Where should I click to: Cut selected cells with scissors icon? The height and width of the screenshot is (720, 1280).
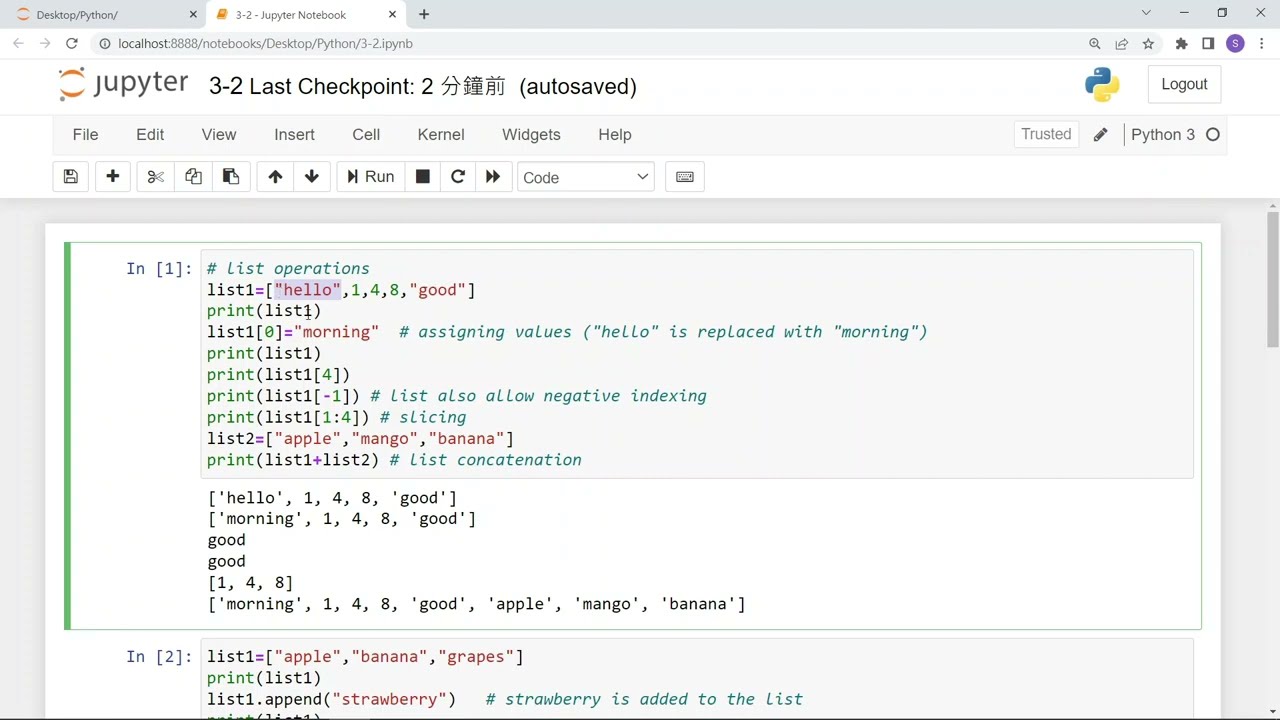155,177
